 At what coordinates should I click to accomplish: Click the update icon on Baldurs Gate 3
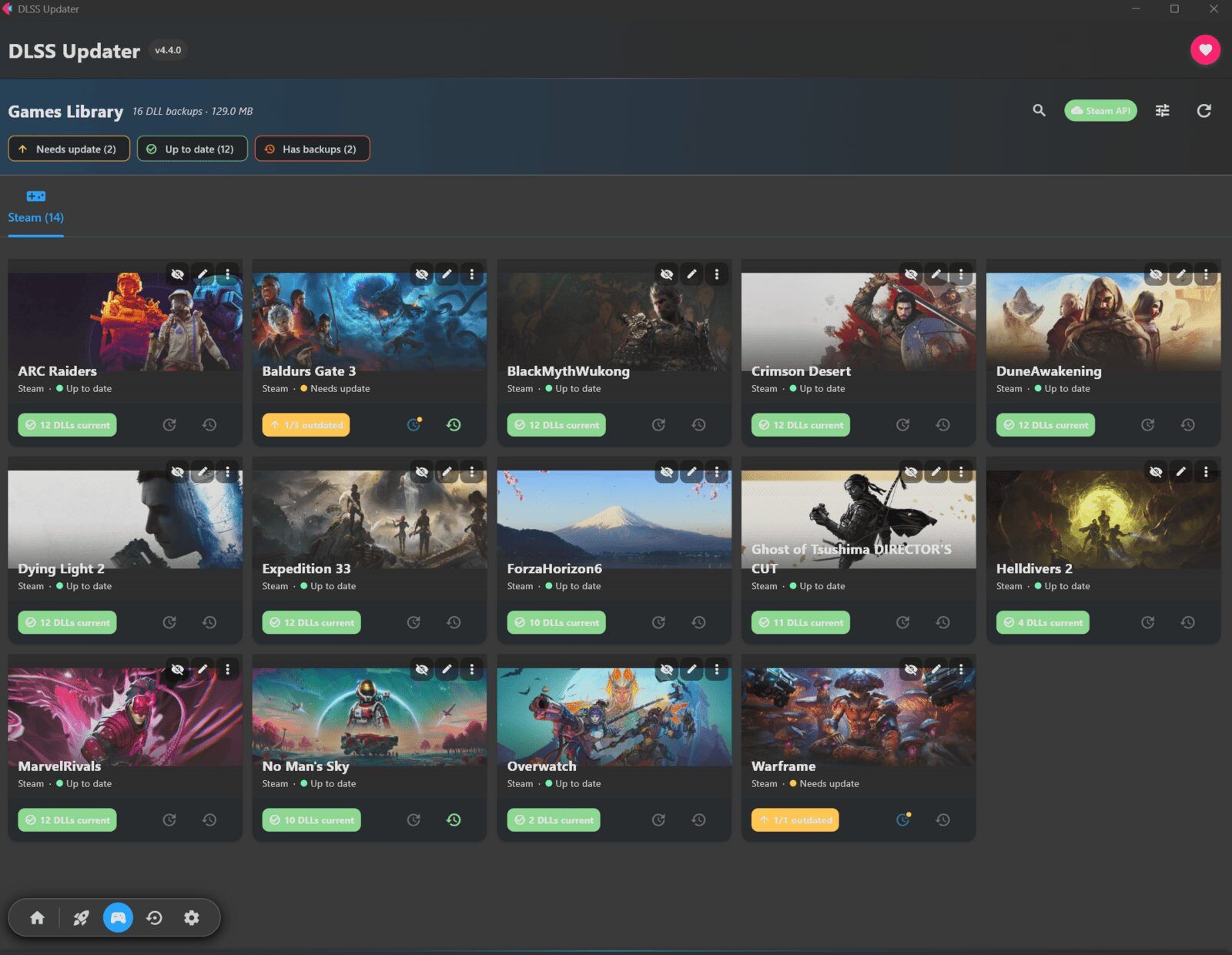pyautogui.click(x=414, y=424)
